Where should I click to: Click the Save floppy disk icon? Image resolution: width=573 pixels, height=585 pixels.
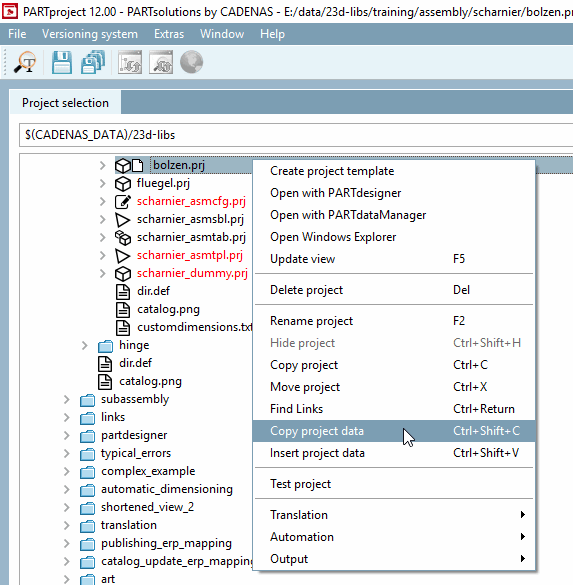(62, 62)
